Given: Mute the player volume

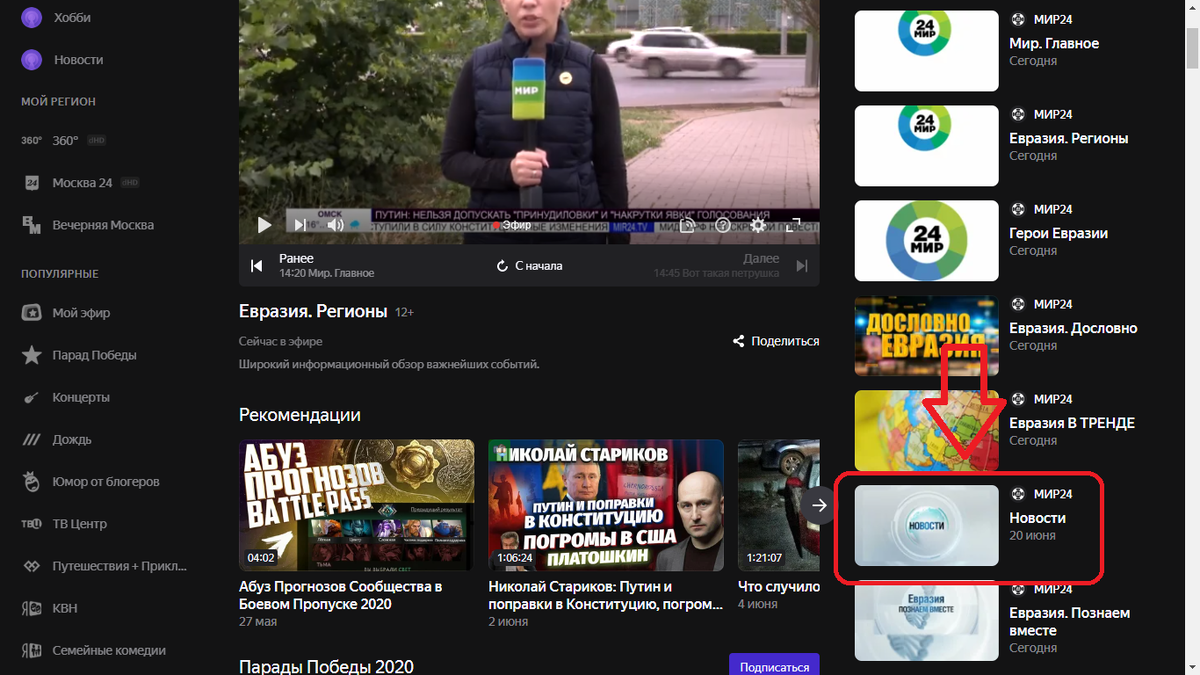Looking at the screenshot, I should 336,225.
